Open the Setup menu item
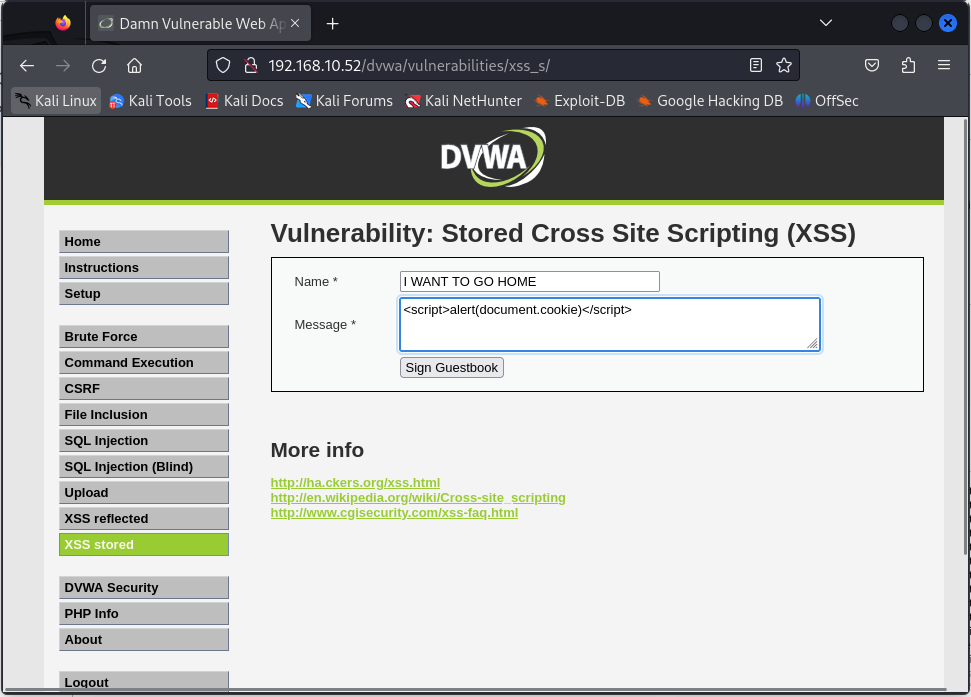The image size is (971, 697). click(x=144, y=293)
